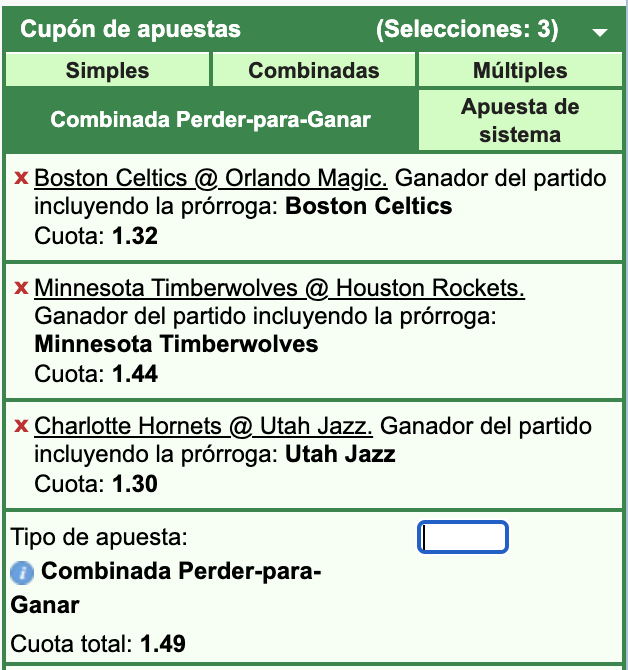
Task: Select the Múltiples tab
Action: pos(520,71)
